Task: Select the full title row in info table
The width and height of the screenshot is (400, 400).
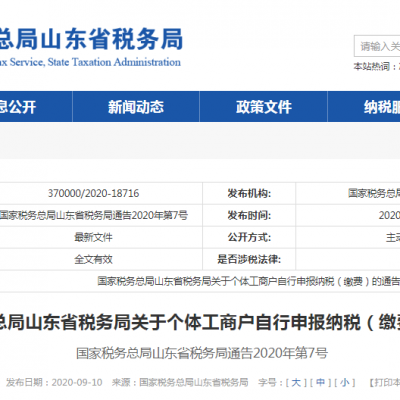Action: click(200, 281)
